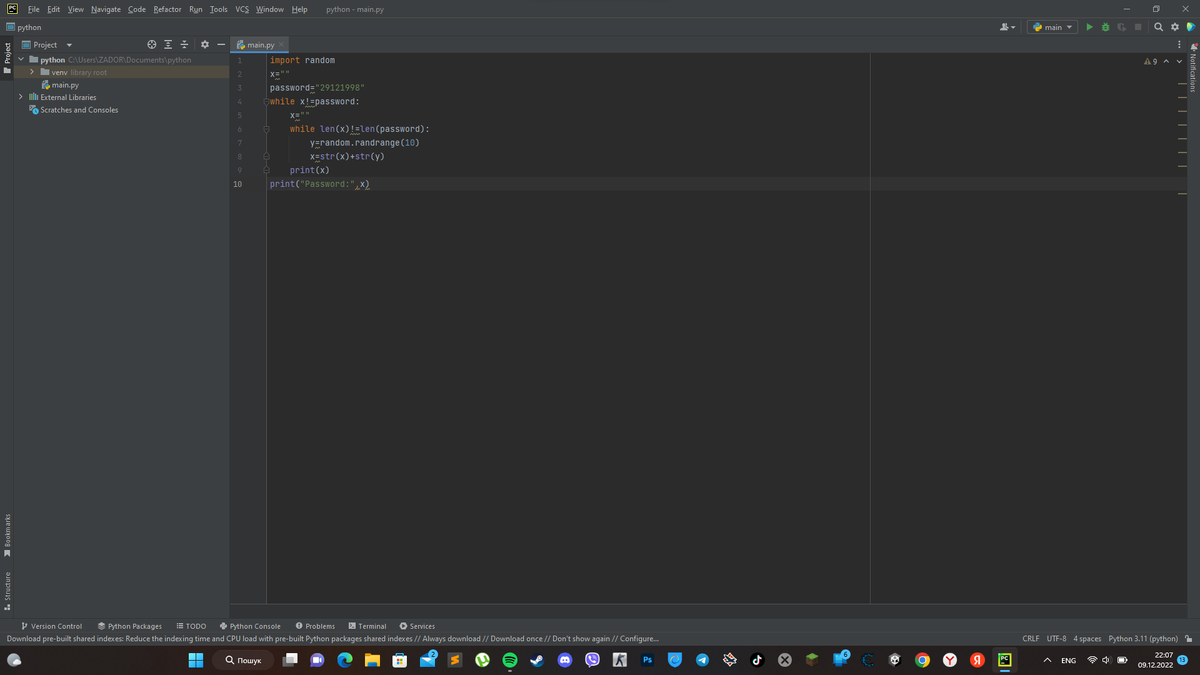The image size is (1200, 675).
Task: Click the read-only lock icon in status bar
Action: coord(1189,638)
